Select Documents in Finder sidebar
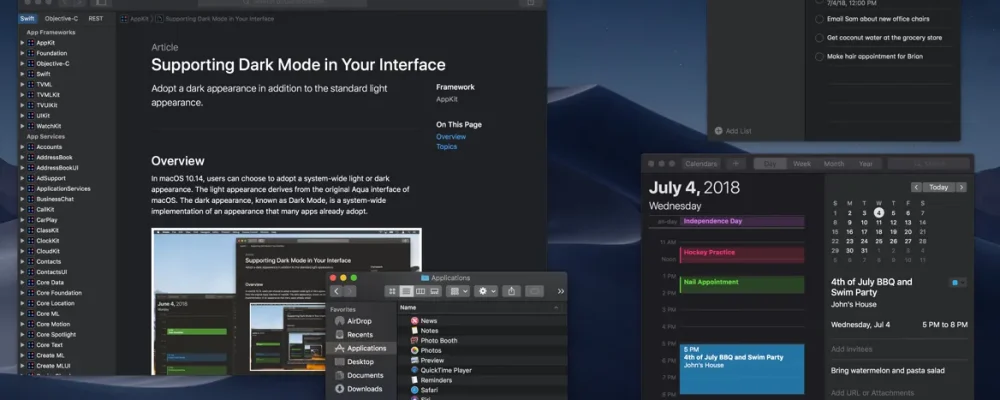This screenshot has height=400, width=1000. click(359, 375)
